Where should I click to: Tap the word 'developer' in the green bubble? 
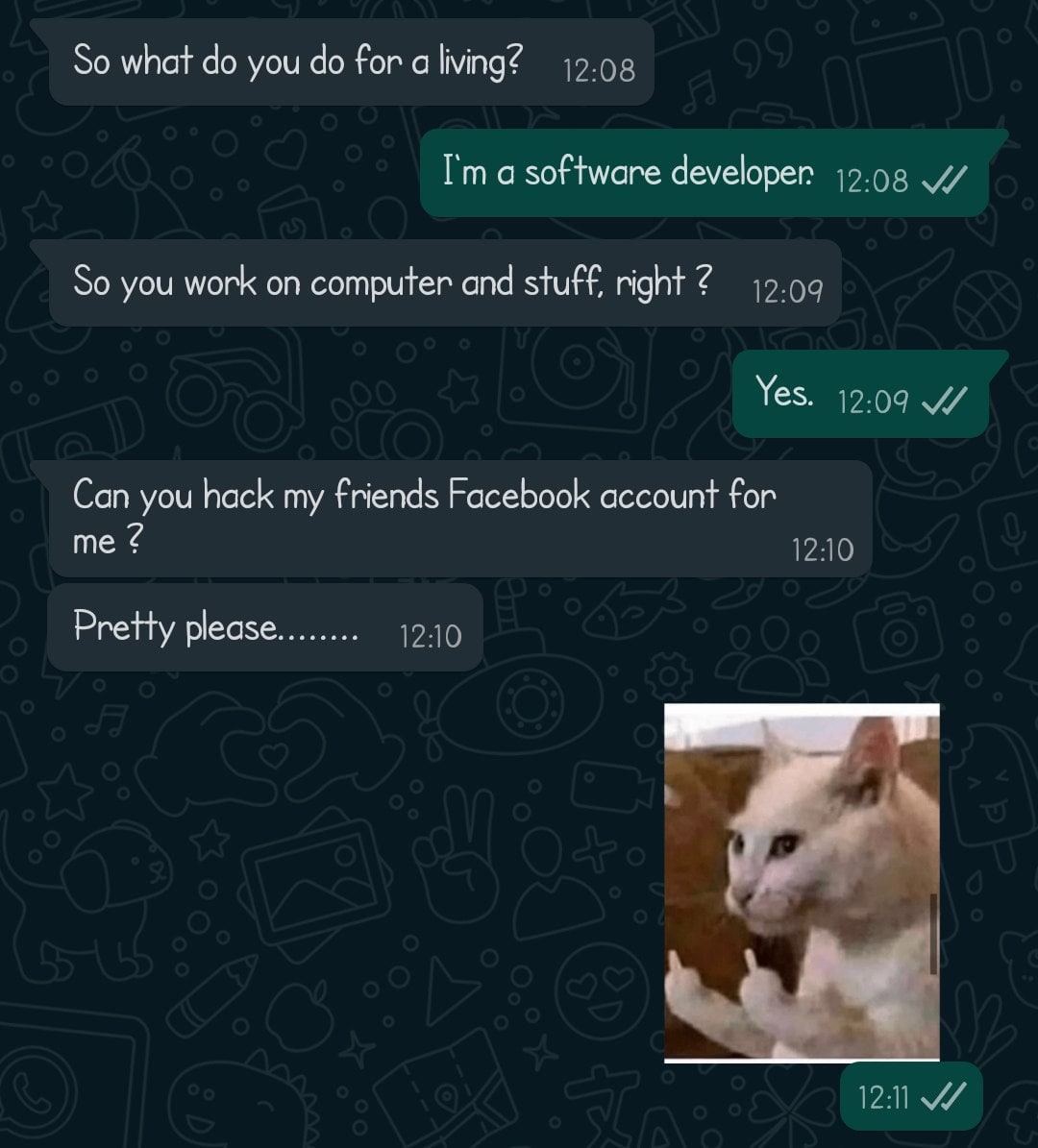point(741,173)
